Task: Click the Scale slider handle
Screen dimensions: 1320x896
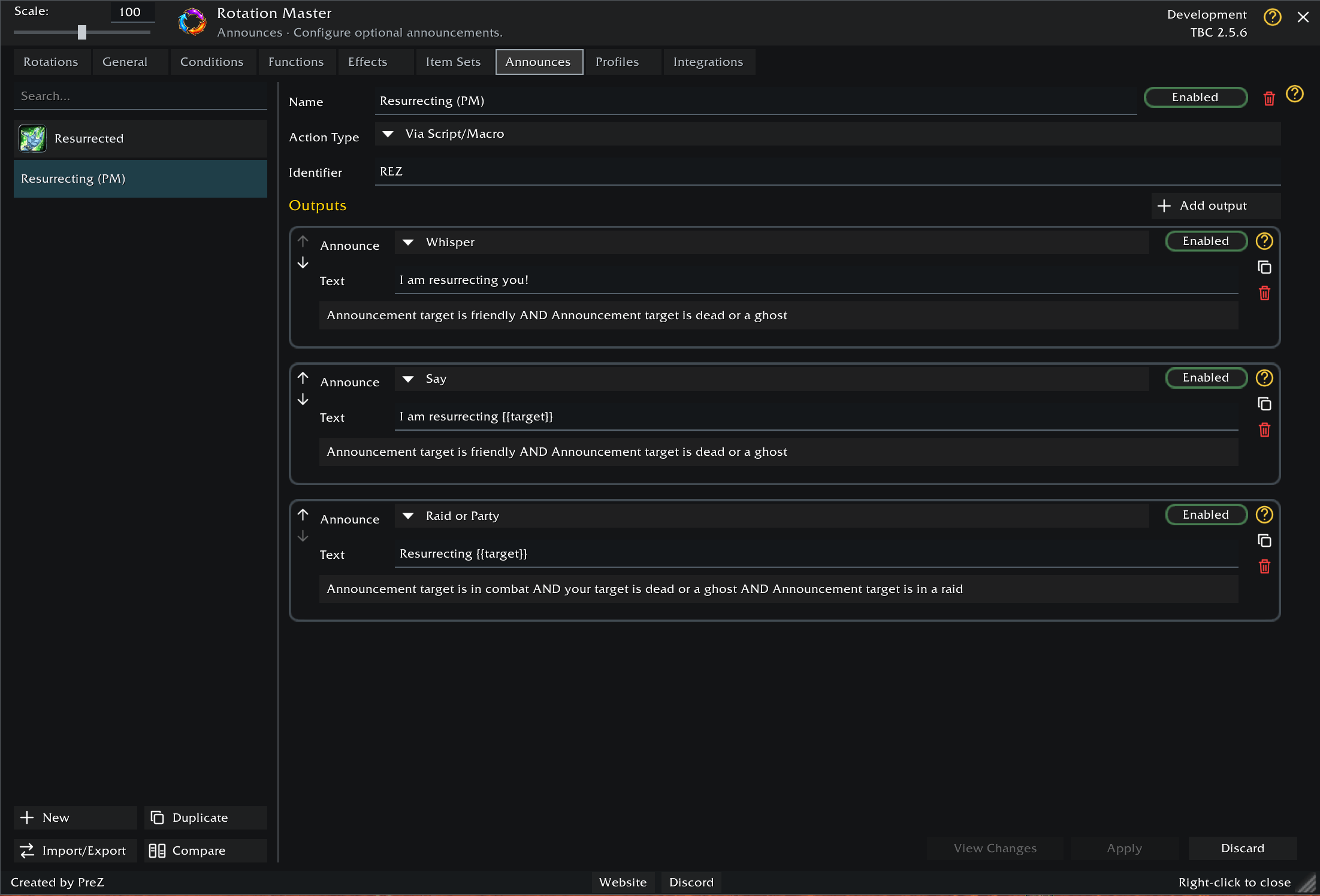Action: click(82, 32)
